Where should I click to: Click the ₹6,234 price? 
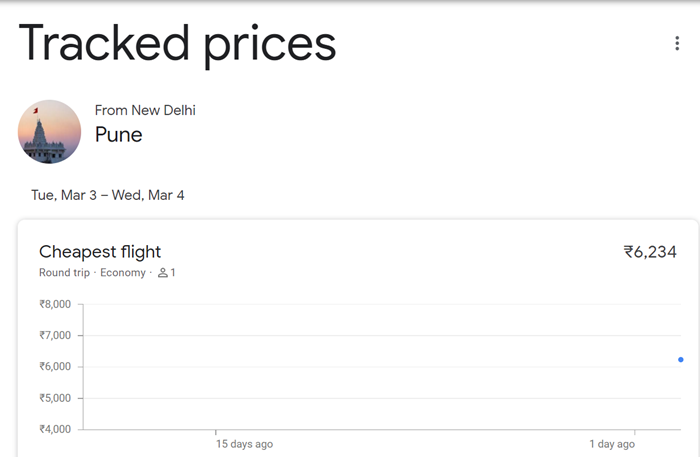click(x=650, y=252)
